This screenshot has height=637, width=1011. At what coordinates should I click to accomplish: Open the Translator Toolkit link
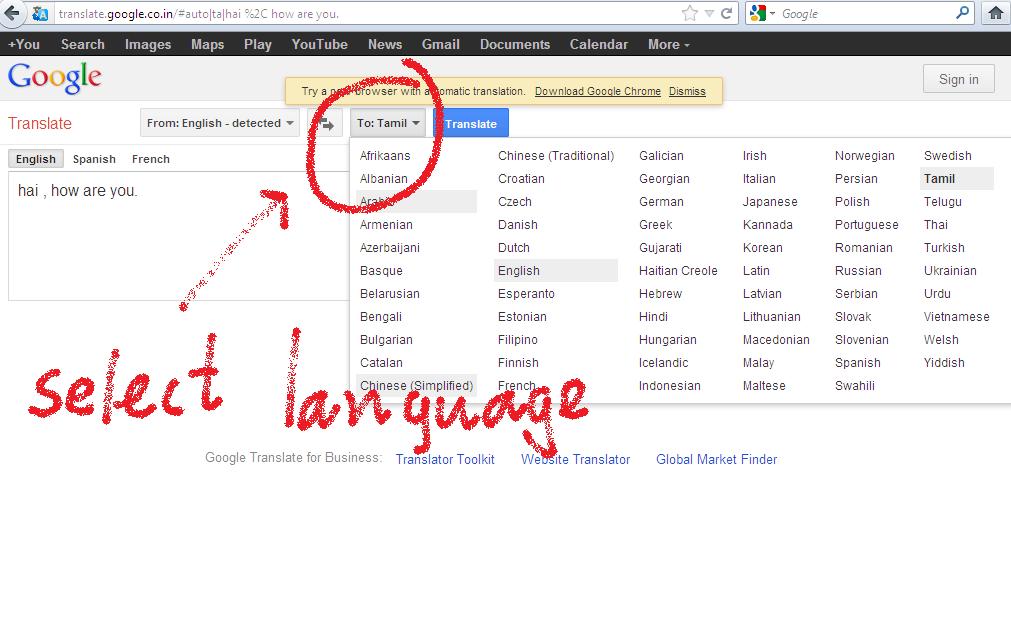coord(445,460)
